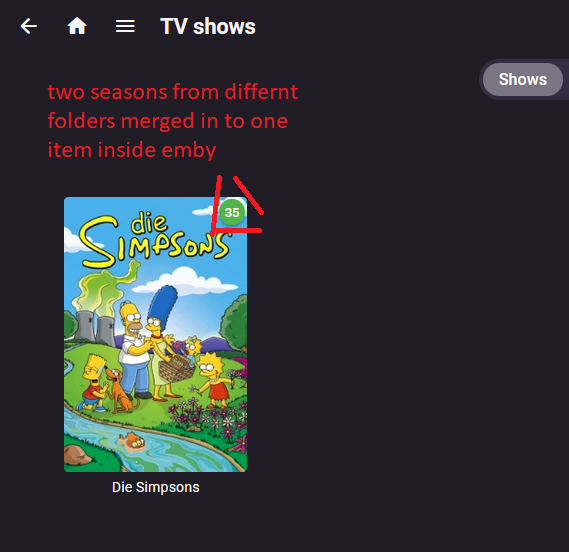Return to previous page using back arrow
This screenshot has width=569, height=552.
[x=29, y=26]
